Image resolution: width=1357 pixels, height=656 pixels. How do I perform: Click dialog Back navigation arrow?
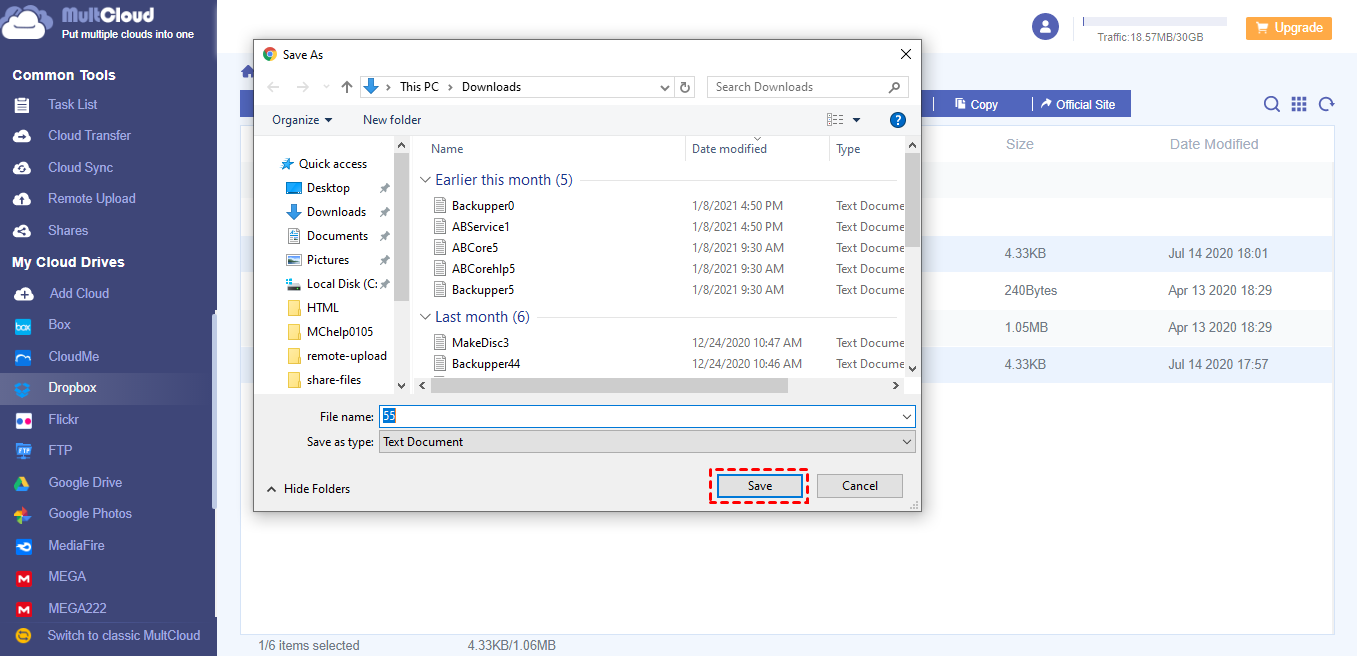point(274,87)
